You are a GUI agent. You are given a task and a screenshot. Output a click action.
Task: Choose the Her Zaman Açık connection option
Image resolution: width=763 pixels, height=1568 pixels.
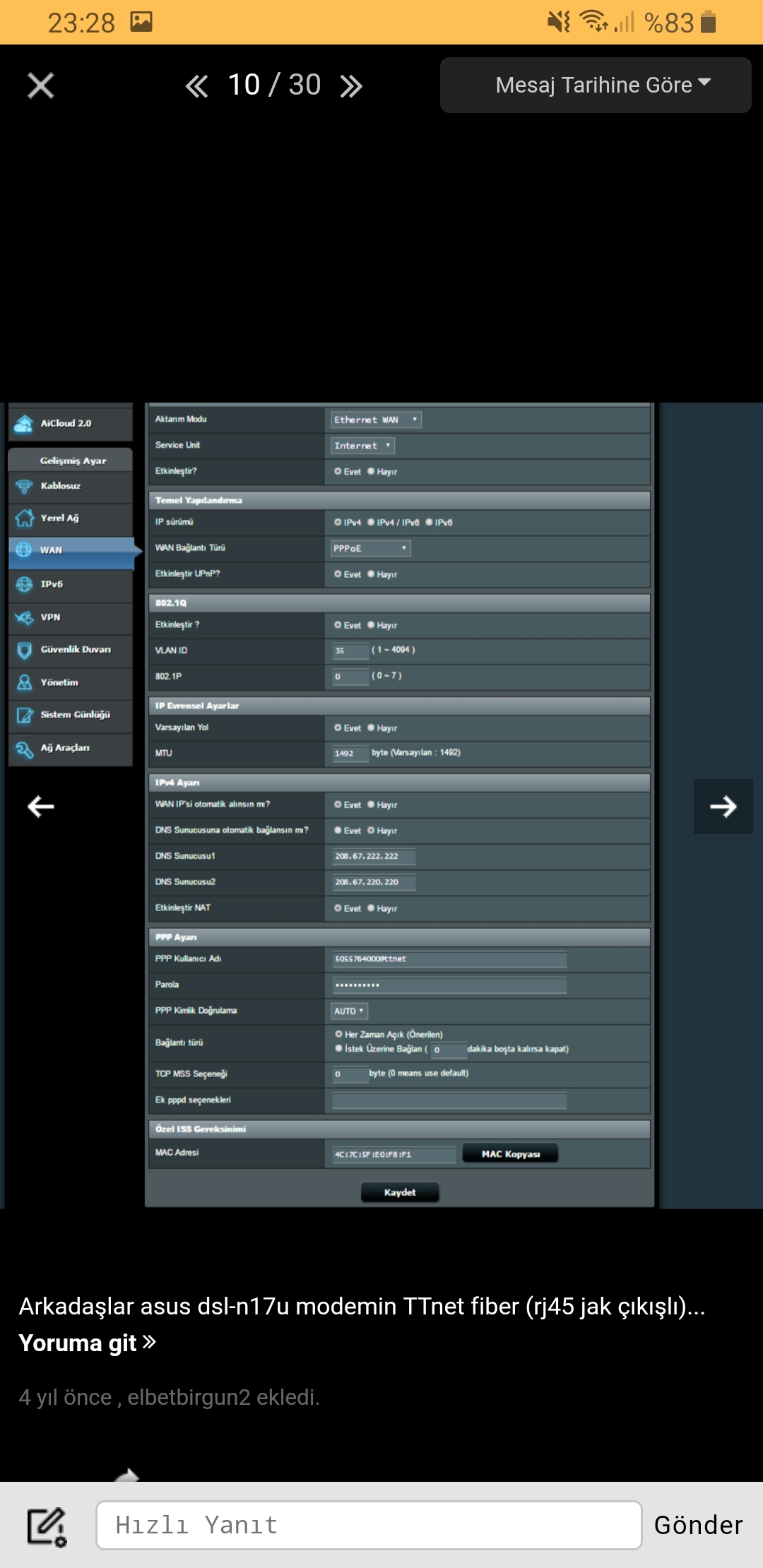click(x=339, y=1034)
